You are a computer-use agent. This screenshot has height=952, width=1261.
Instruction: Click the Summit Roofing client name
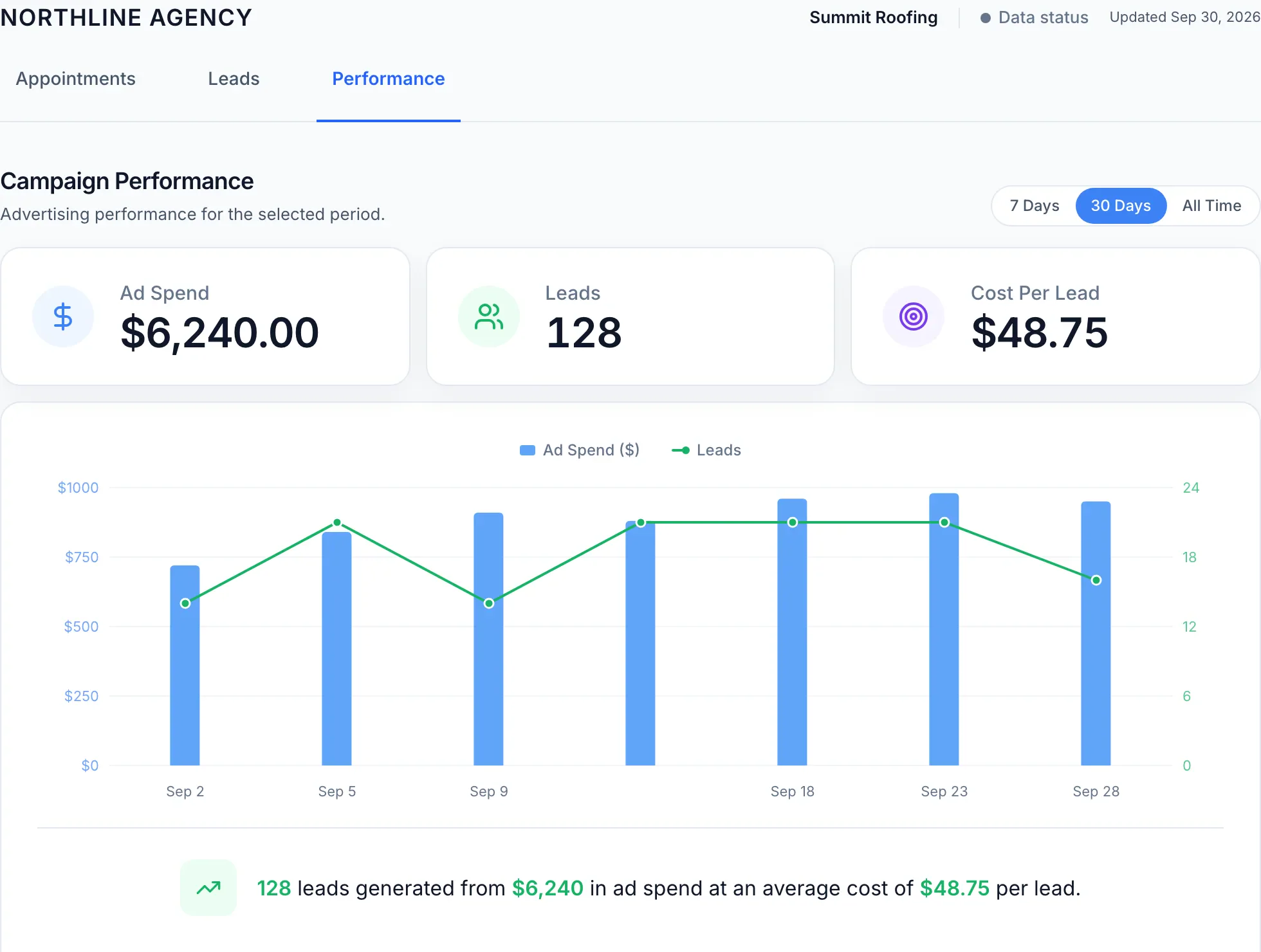pos(874,17)
